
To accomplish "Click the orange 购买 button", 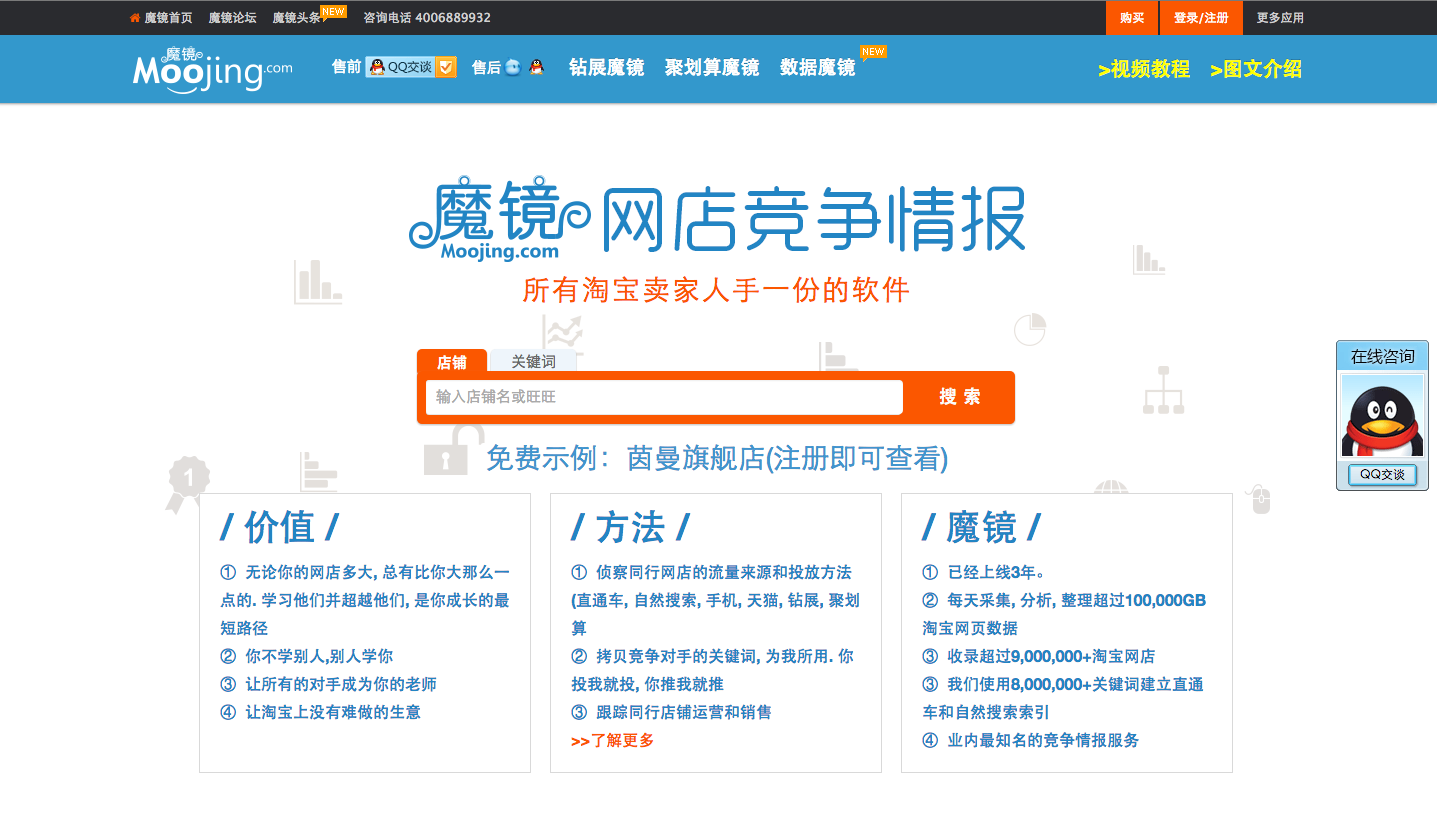I will tap(1132, 18).
